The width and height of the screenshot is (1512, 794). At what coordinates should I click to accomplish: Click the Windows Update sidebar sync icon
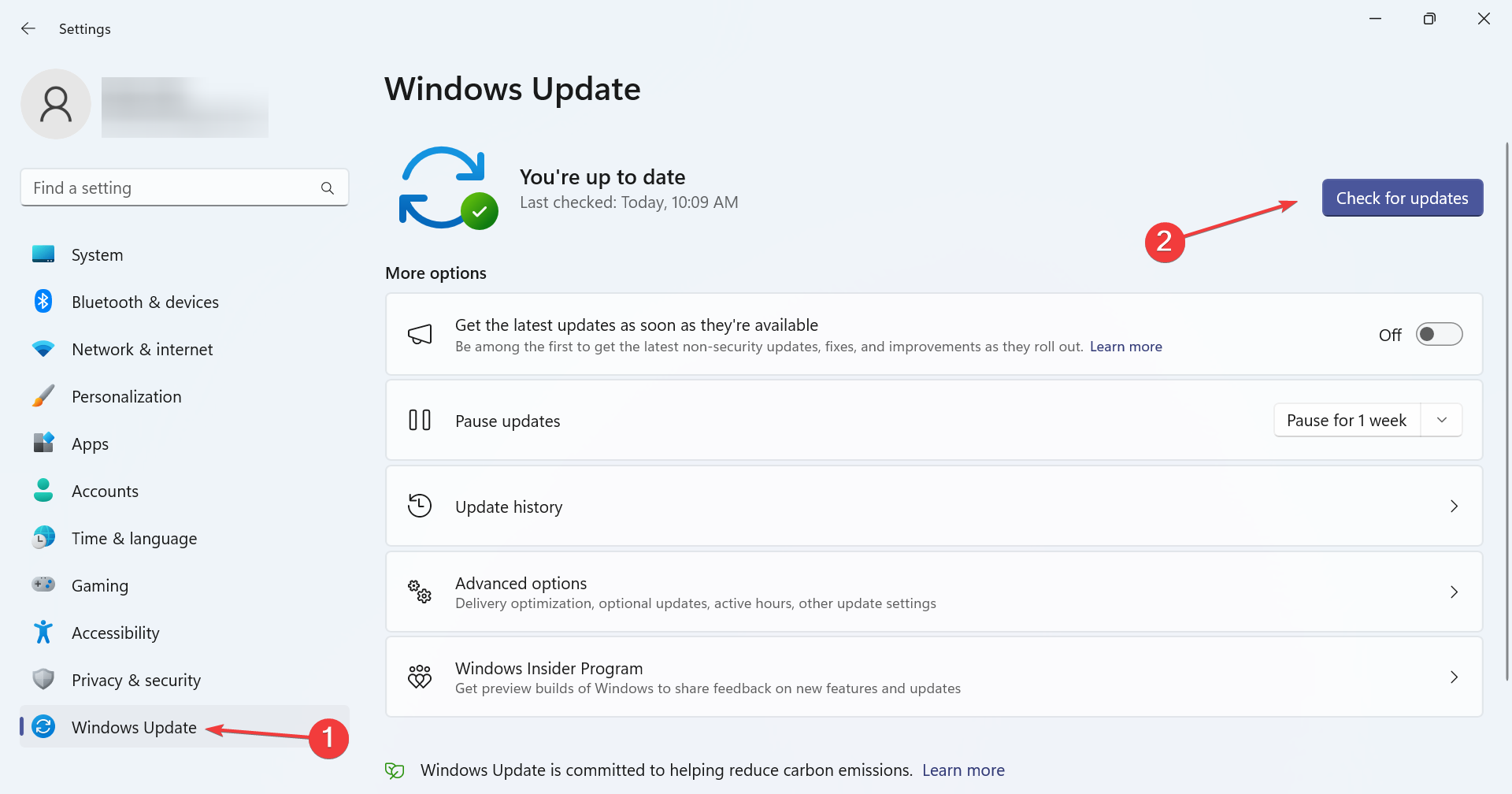click(x=43, y=726)
